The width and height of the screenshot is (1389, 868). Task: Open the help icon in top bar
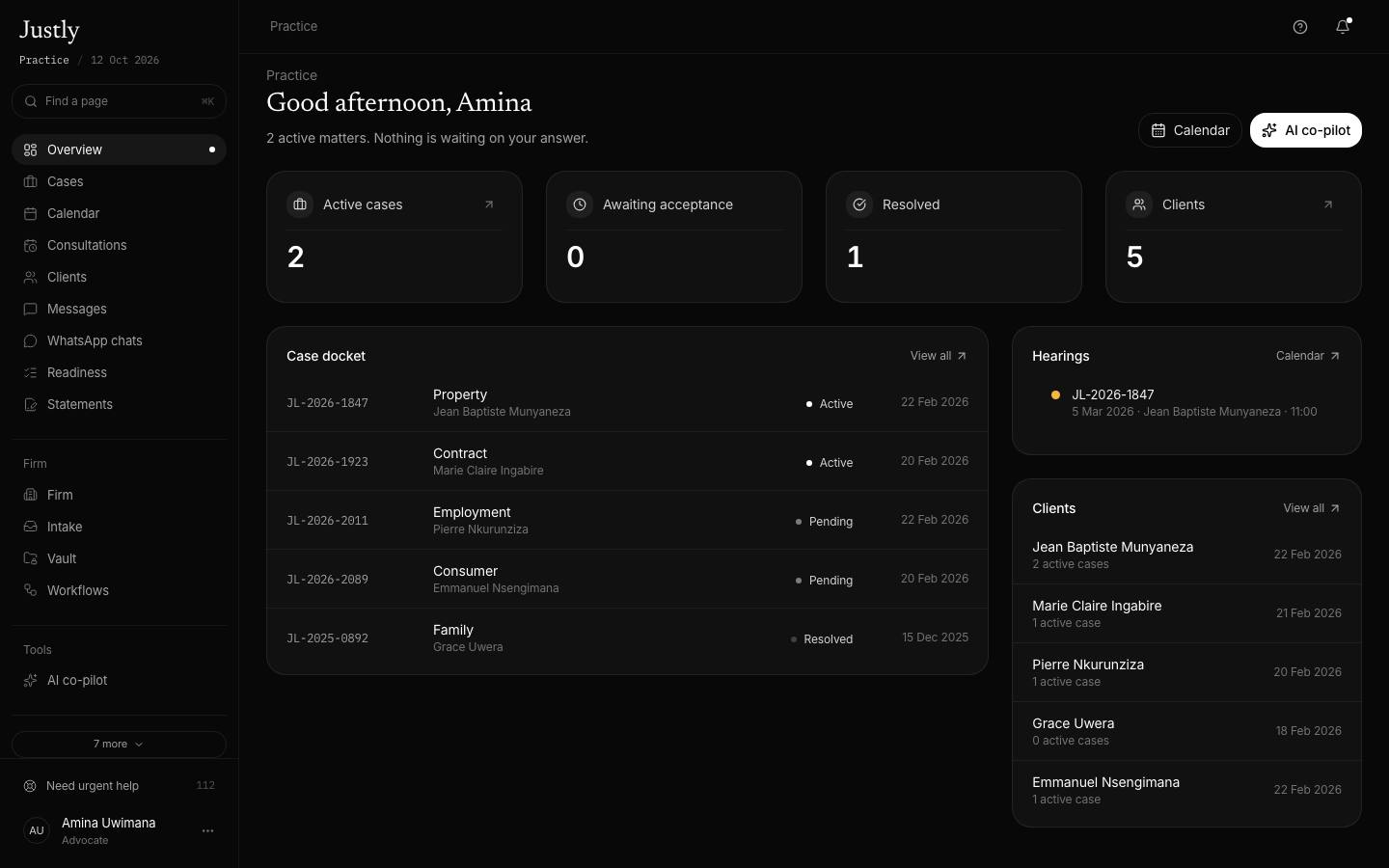[1300, 27]
